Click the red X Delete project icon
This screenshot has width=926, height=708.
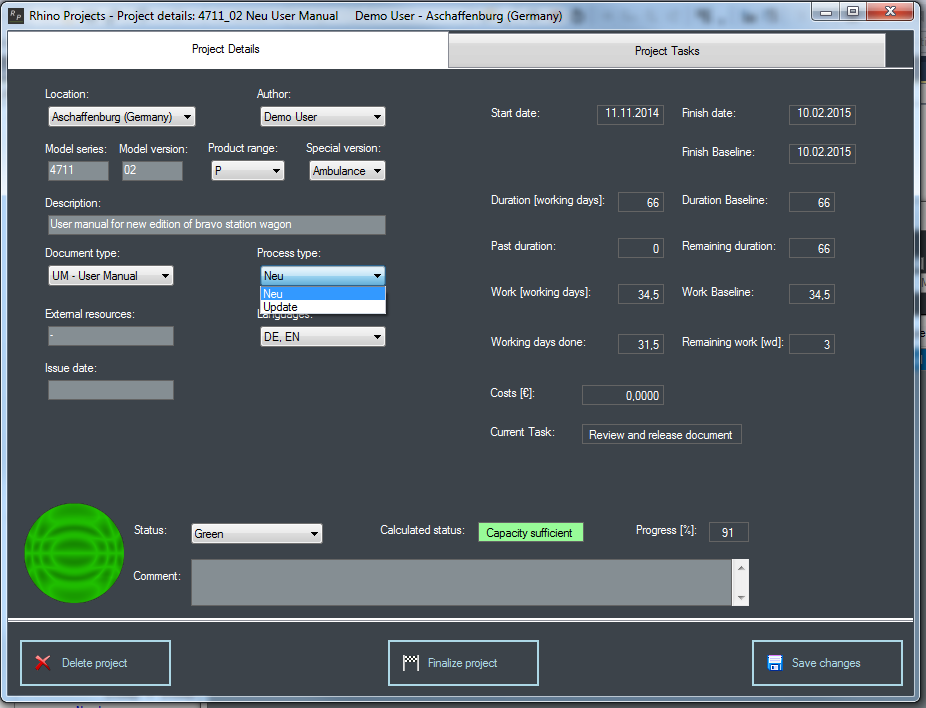(x=42, y=663)
